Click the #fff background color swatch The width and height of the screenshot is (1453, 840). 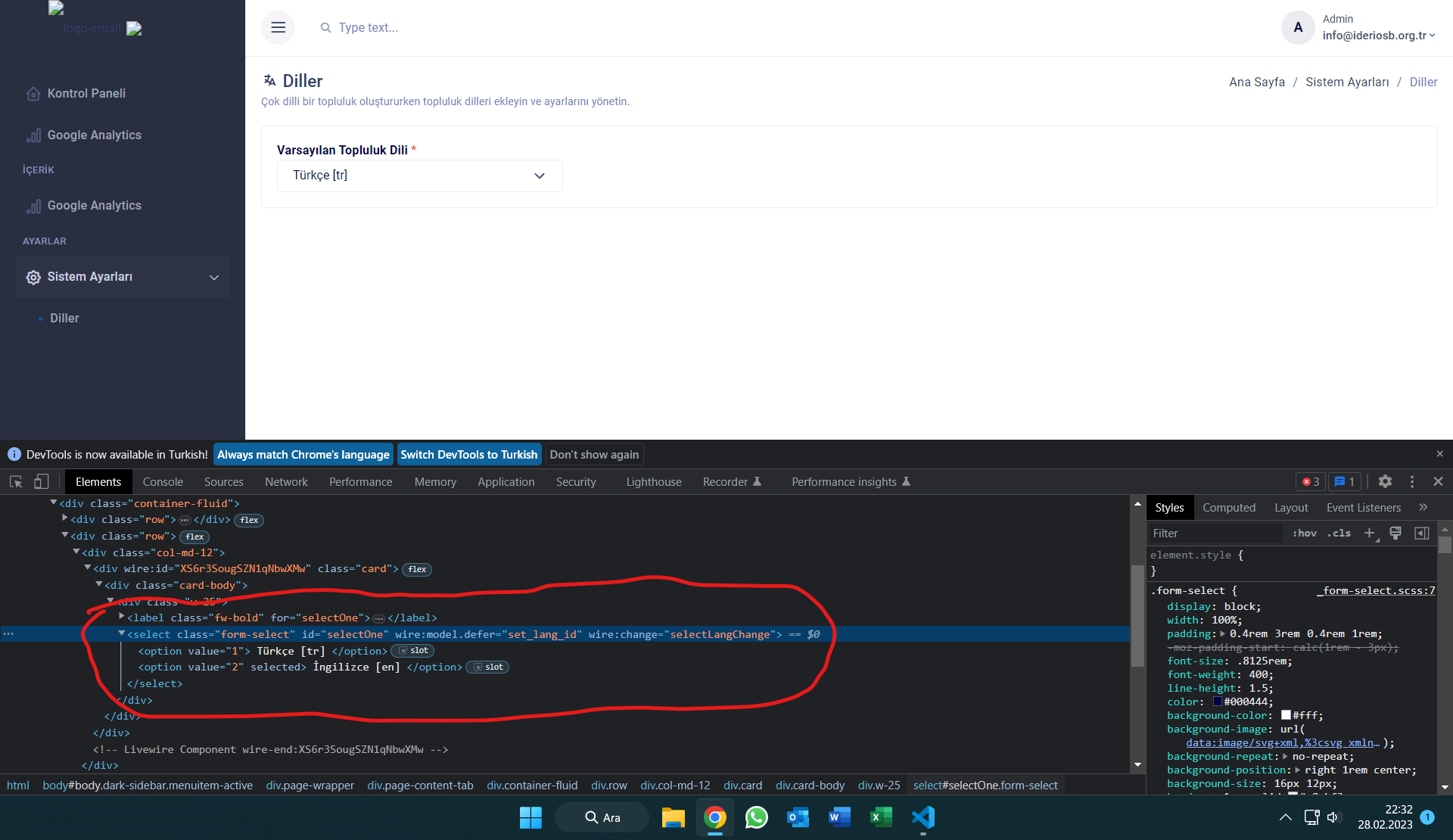point(1286,715)
